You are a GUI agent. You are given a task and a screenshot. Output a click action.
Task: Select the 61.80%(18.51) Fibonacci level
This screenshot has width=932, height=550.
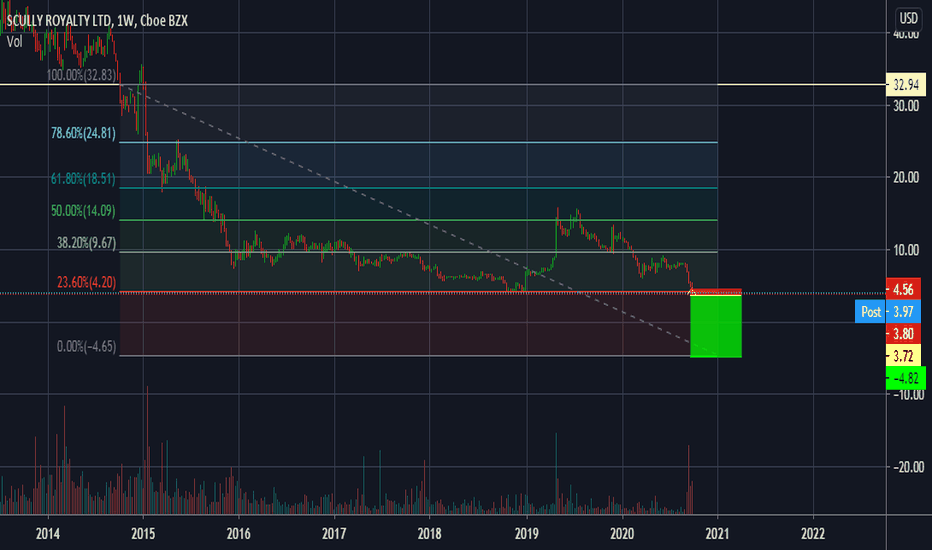point(83,179)
